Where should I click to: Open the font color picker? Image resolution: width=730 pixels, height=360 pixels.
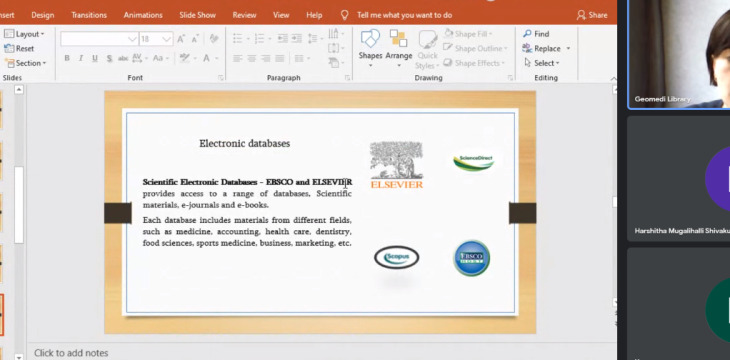(x=209, y=58)
